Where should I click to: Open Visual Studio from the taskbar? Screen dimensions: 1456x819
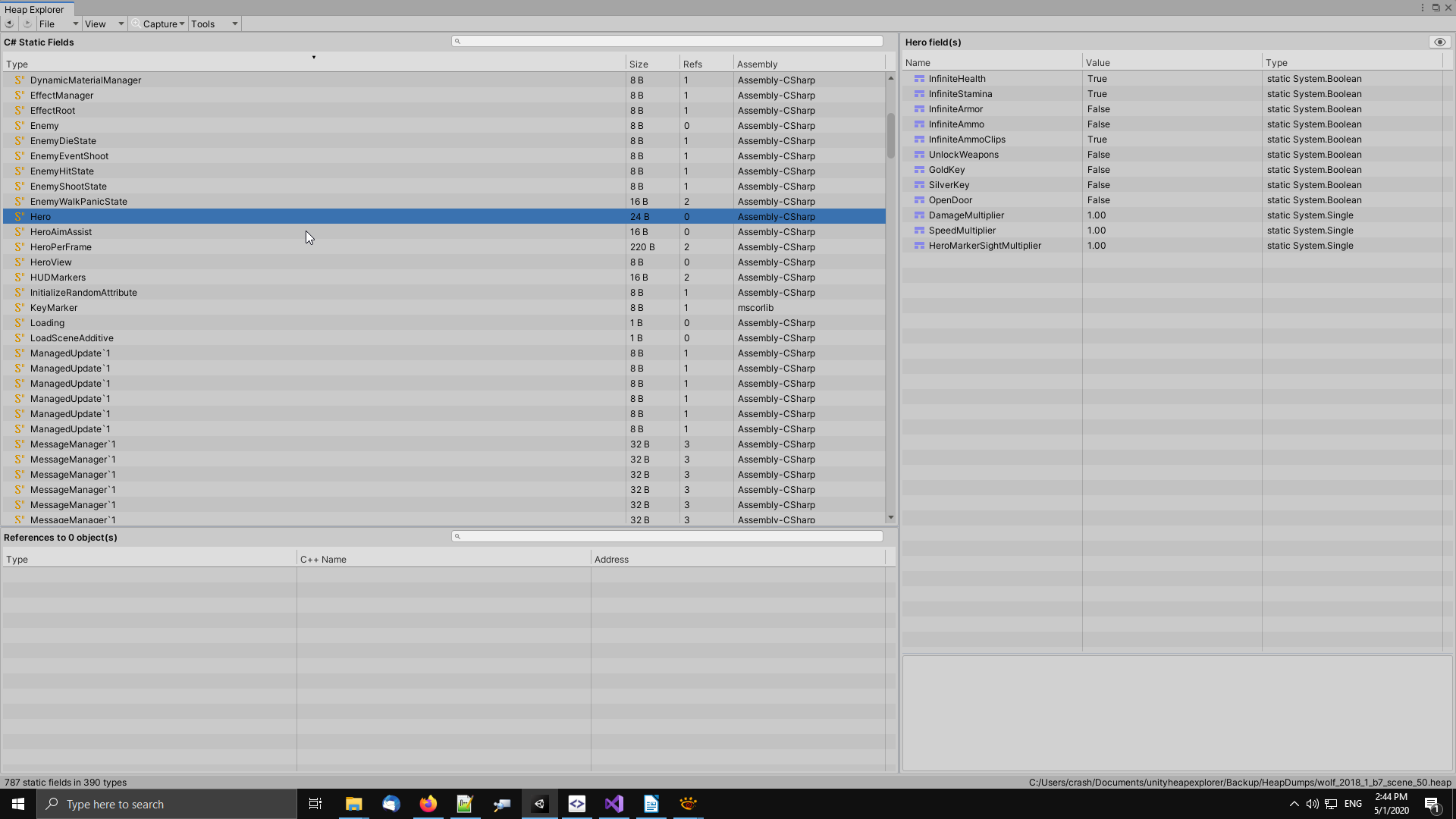[x=614, y=804]
